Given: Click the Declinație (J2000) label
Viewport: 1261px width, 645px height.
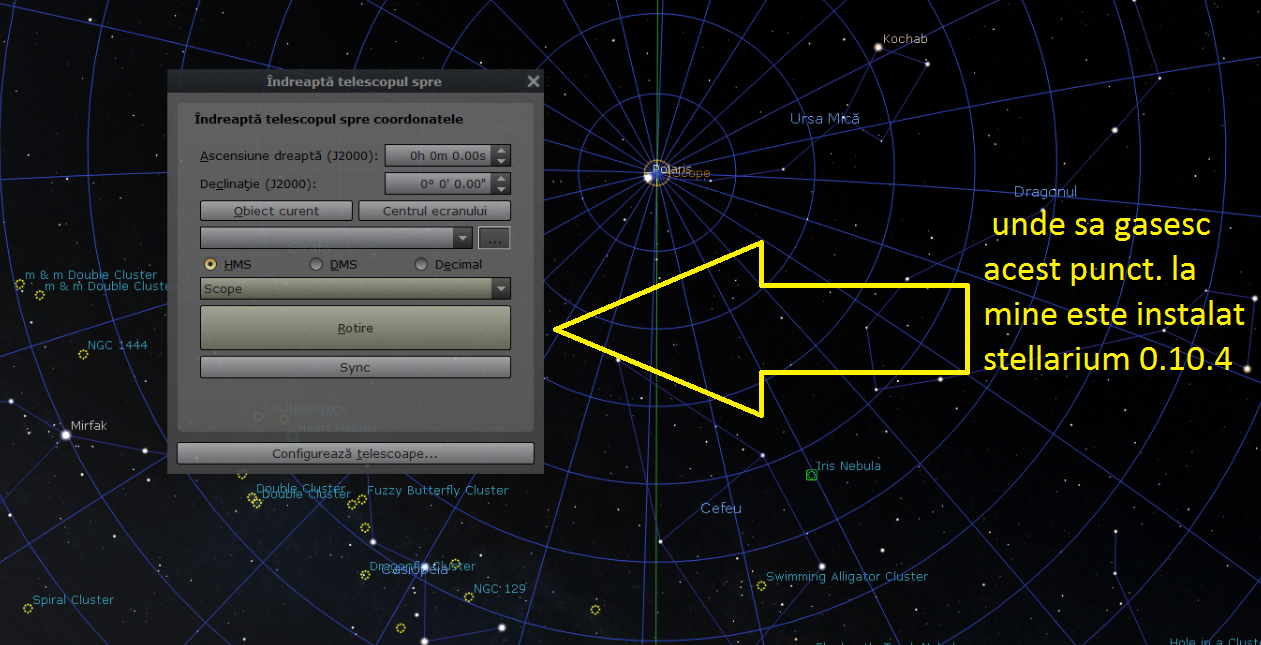Looking at the screenshot, I should [x=258, y=184].
